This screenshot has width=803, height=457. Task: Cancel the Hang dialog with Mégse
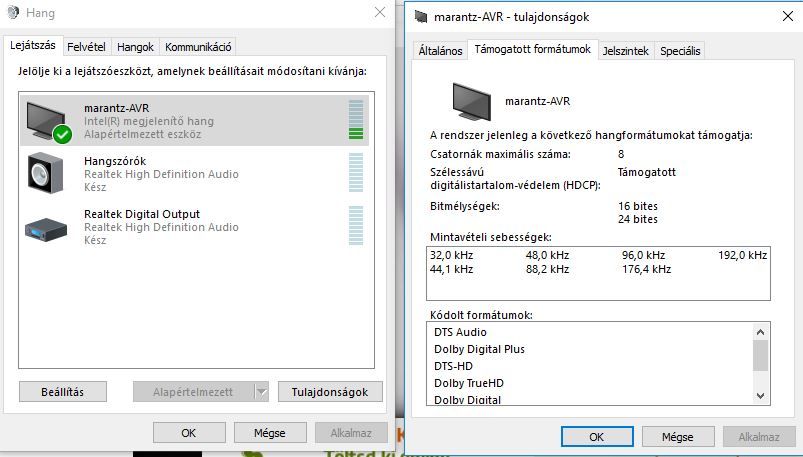[x=270, y=433]
